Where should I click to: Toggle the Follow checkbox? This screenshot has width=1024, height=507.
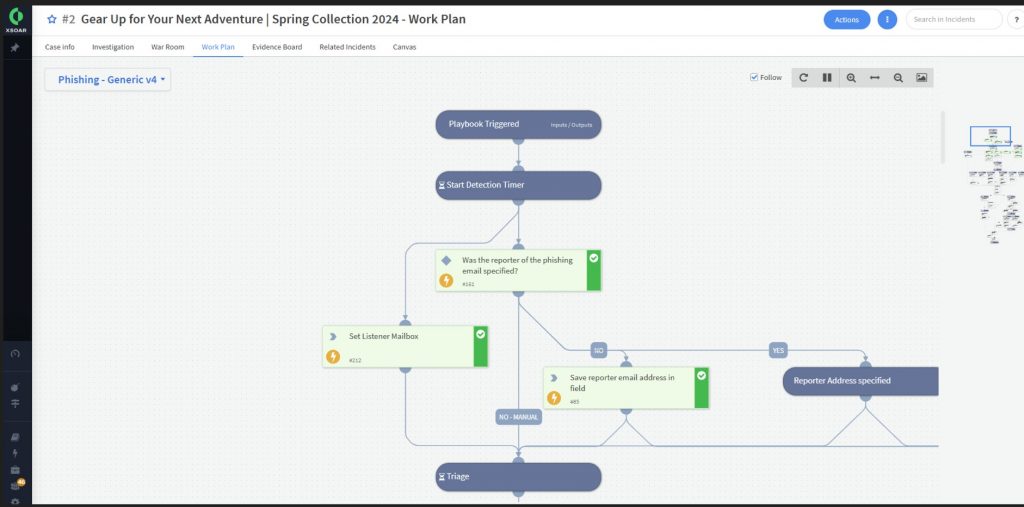754,77
